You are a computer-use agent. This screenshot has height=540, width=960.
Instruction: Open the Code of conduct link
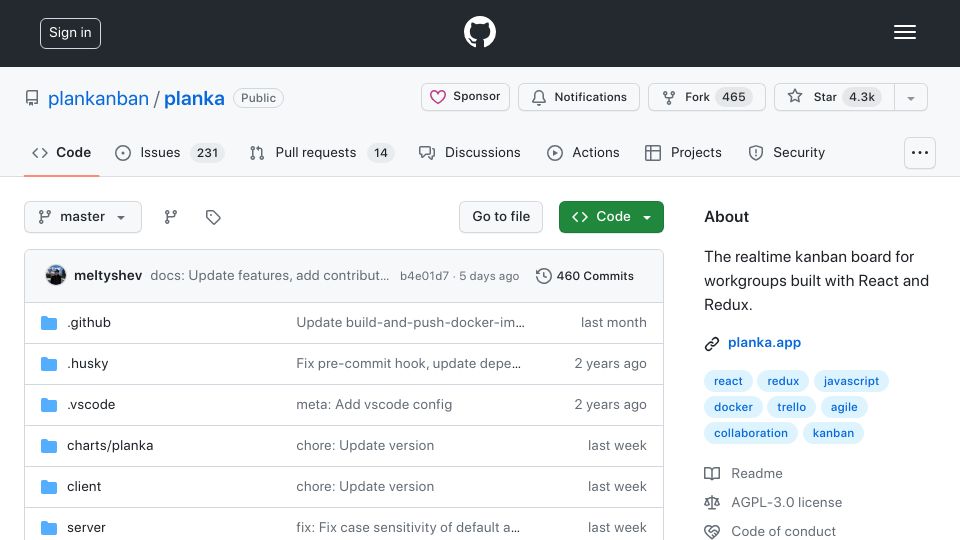pos(784,531)
